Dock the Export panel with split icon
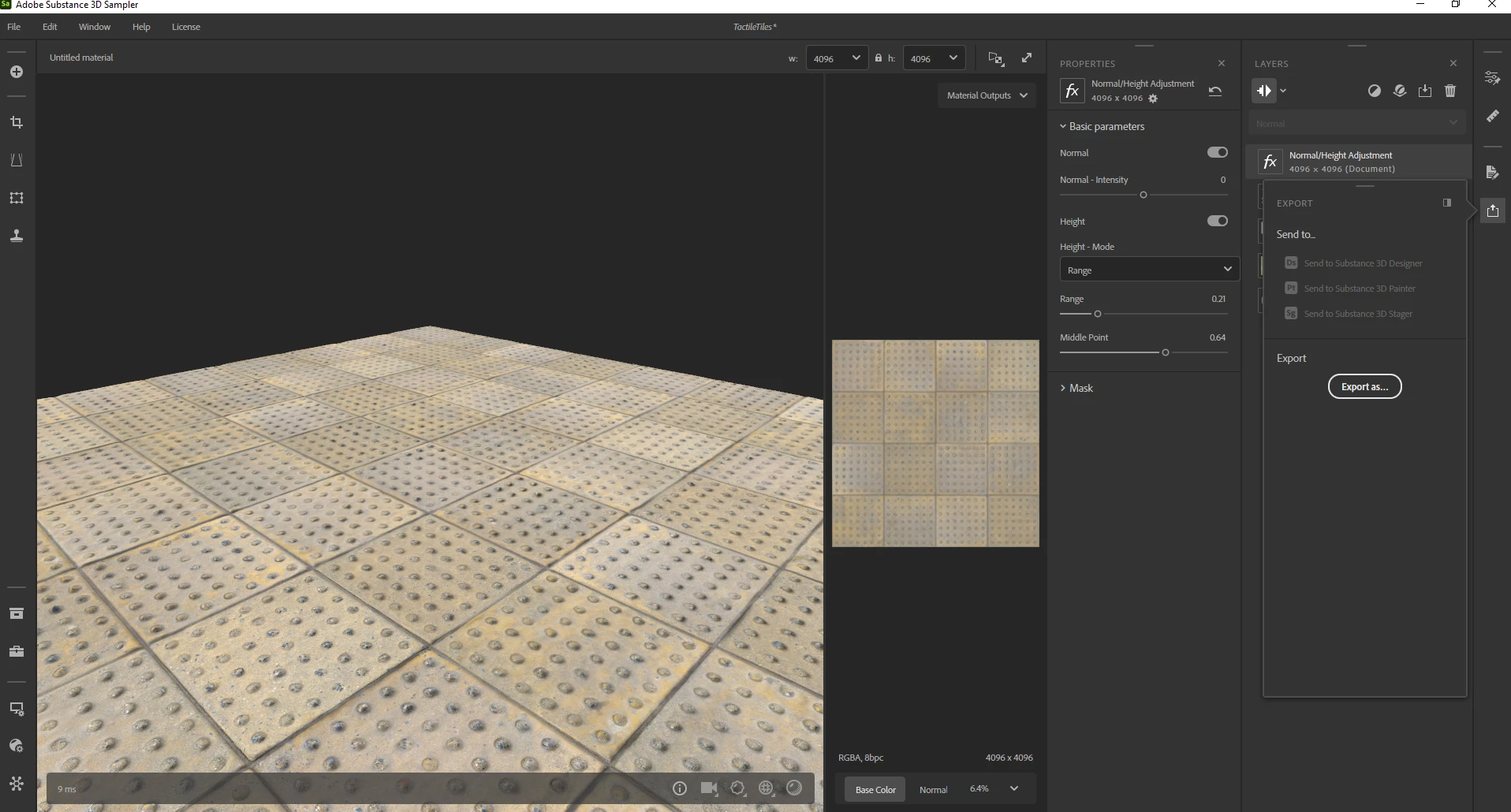Viewport: 1511px width, 812px height. (x=1447, y=203)
